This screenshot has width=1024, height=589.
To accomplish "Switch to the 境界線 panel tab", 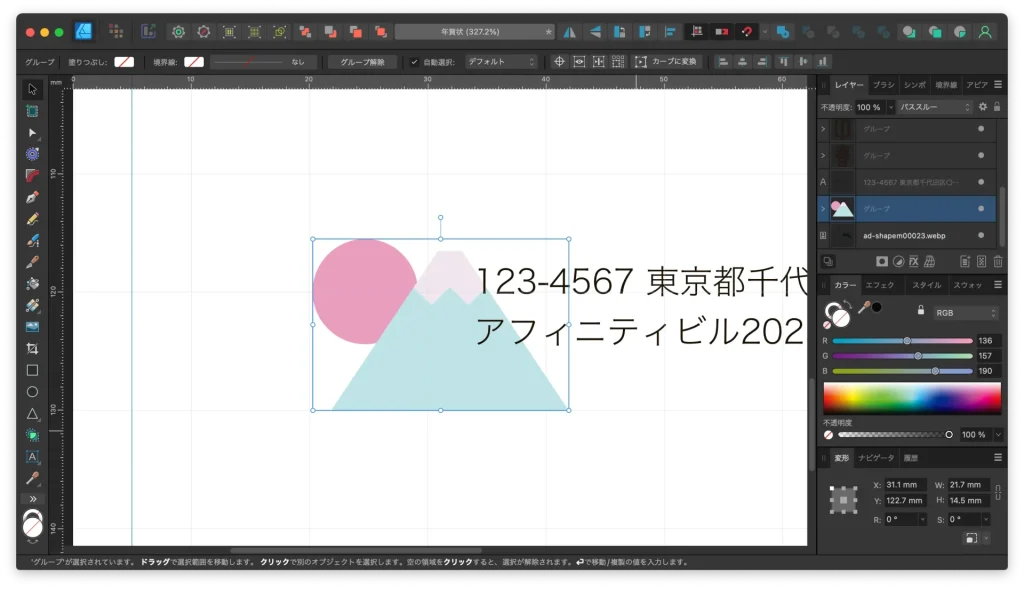I will point(946,85).
